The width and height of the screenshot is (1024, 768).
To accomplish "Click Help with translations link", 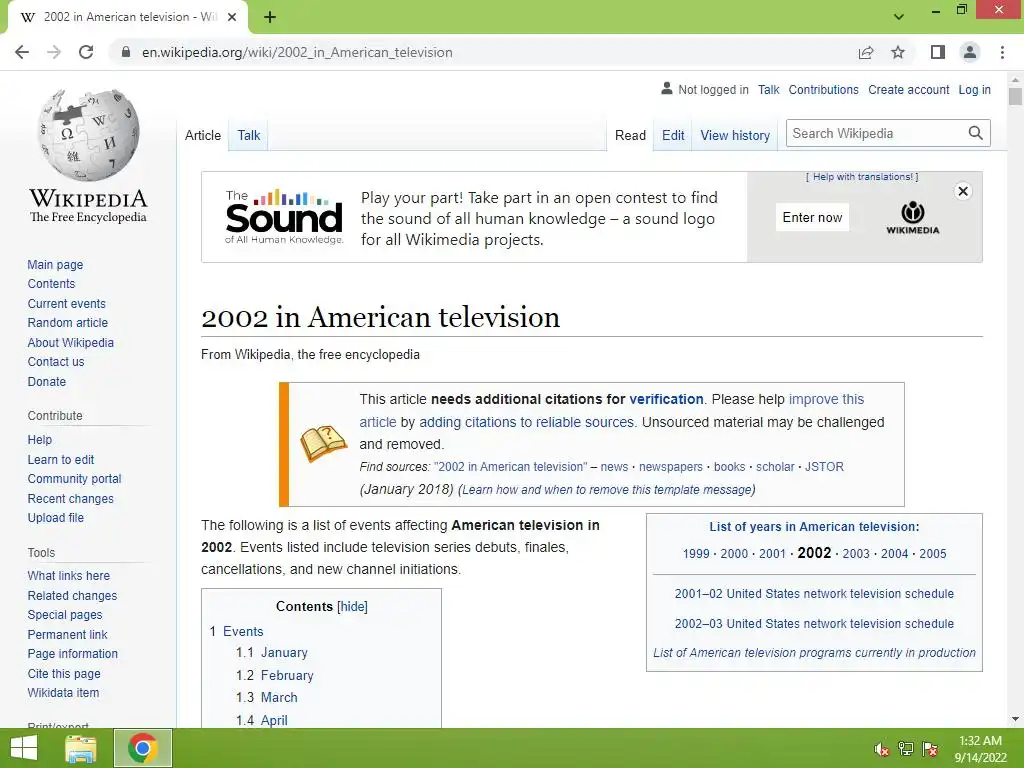I will [x=862, y=177].
